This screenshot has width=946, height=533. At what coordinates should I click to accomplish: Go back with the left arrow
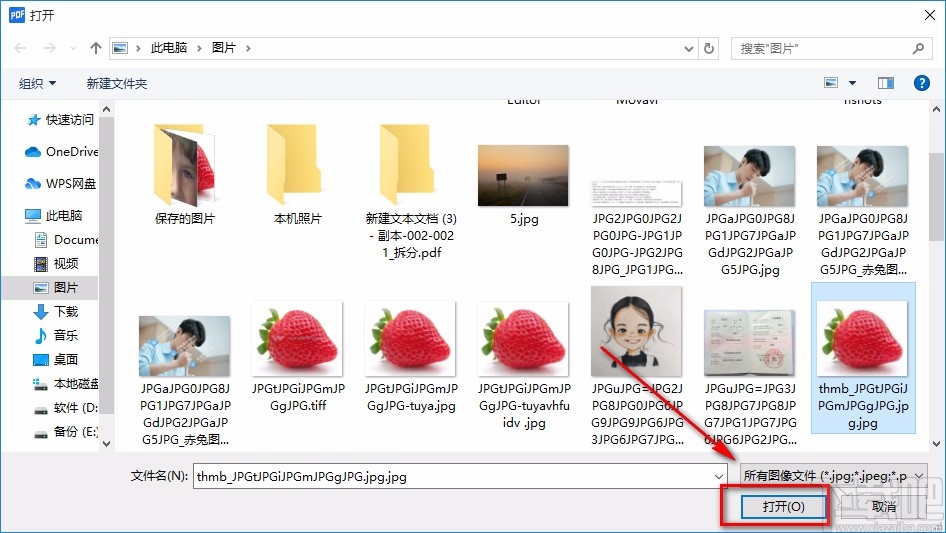tap(20, 48)
